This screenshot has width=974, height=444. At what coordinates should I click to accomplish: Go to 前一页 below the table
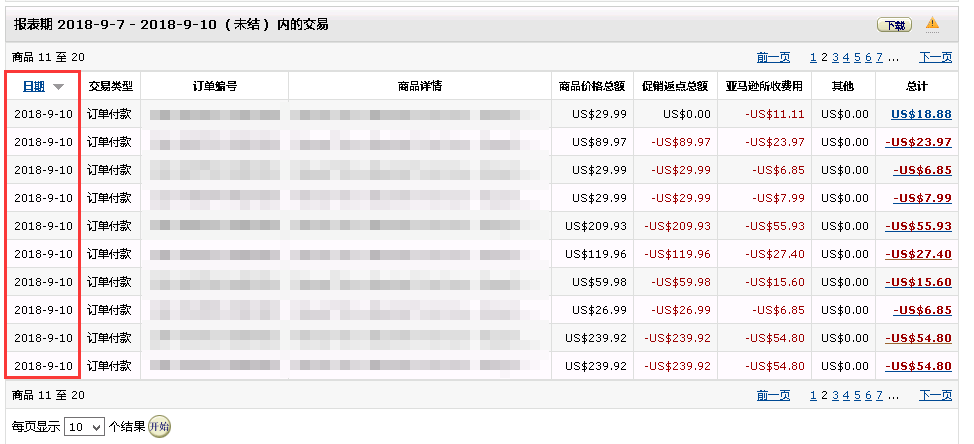pyautogui.click(x=773, y=395)
